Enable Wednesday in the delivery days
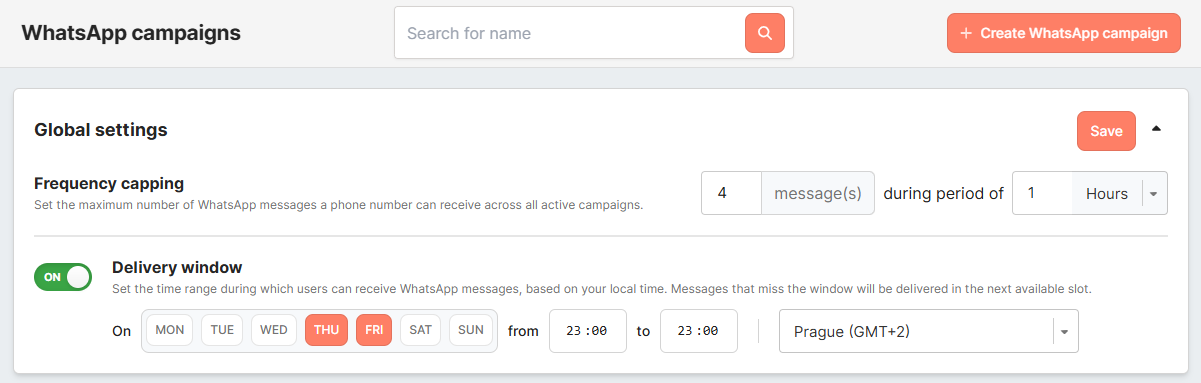 (x=274, y=330)
